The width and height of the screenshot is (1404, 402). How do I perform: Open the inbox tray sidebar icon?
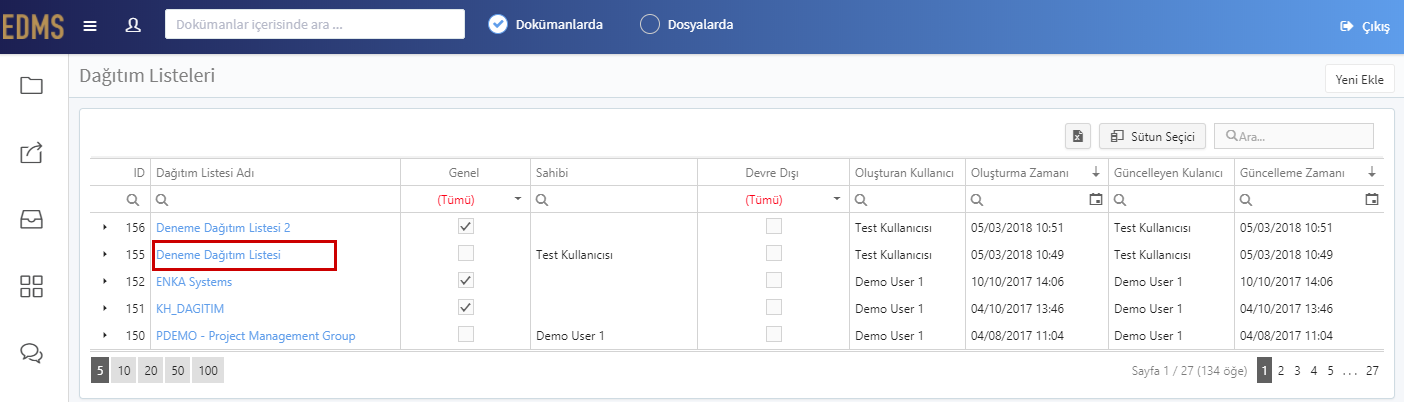pos(32,220)
